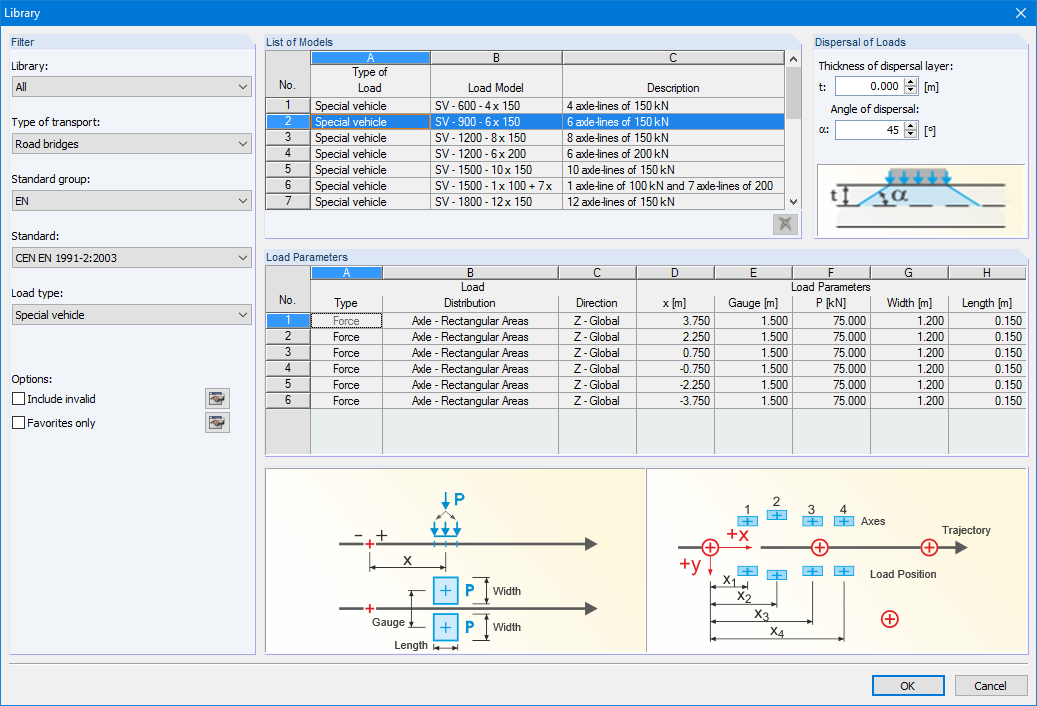This screenshot has width=1037, height=706.
Task: Open the Load type dropdown
Action: (x=131, y=315)
